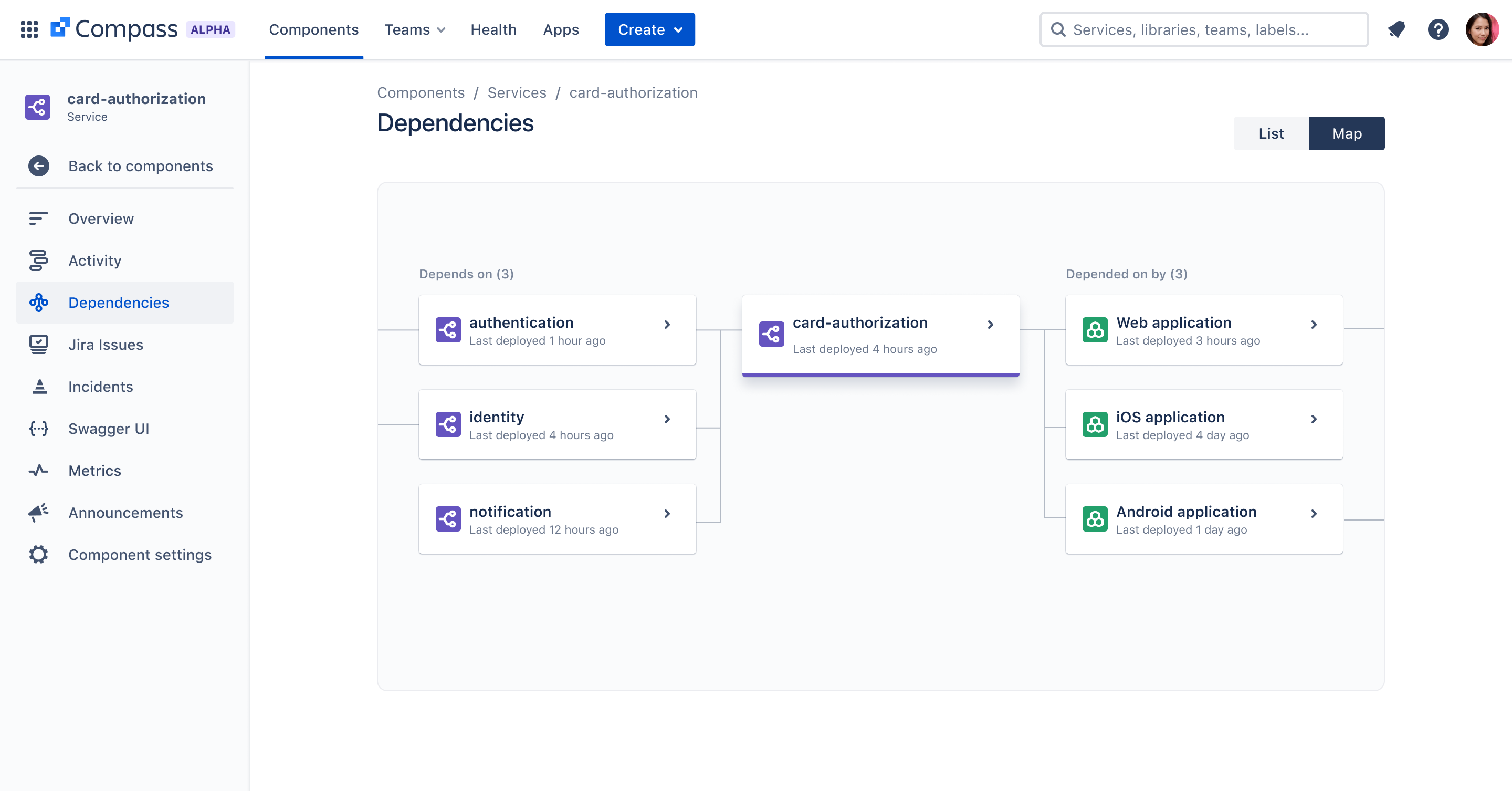Click the Metrics pulse icon

coord(39,471)
